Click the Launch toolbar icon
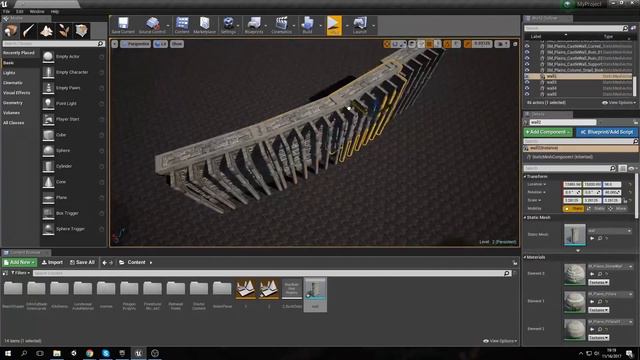This screenshot has width=640, height=360. (x=360, y=24)
